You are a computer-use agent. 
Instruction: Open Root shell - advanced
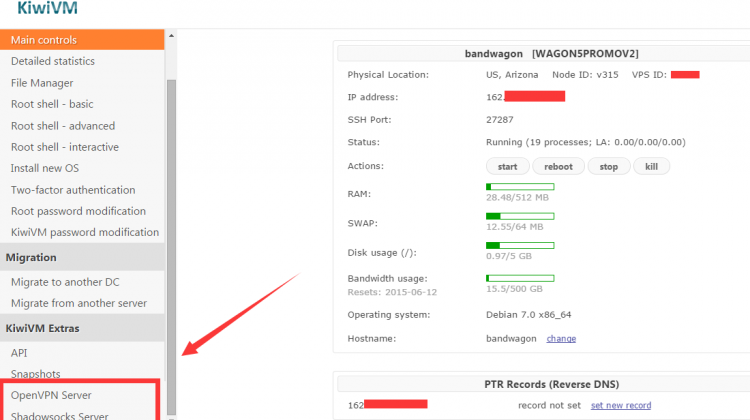(63, 126)
